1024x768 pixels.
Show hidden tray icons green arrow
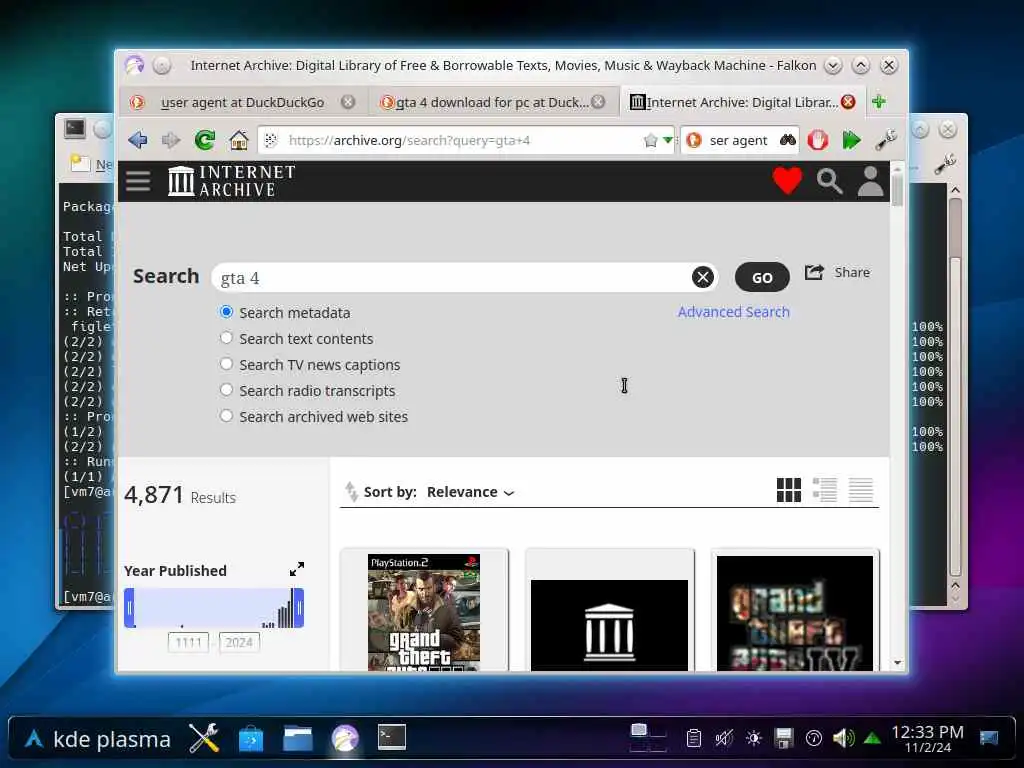[x=872, y=739]
